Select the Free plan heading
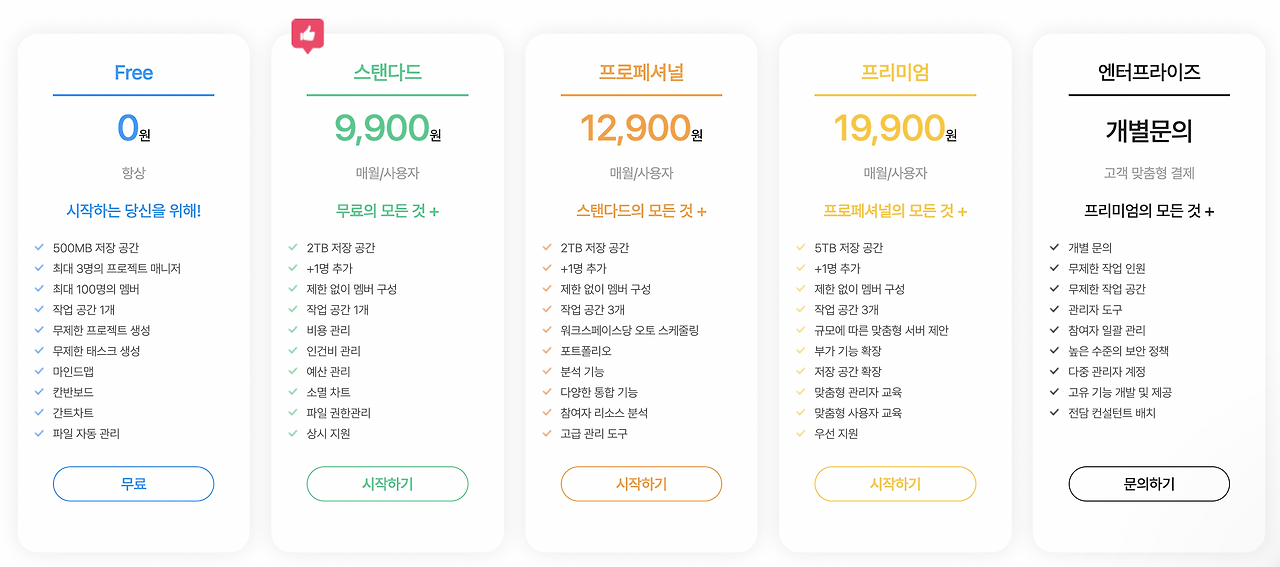The image size is (1280, 567). pyautogui.click(x=133, y=73)
